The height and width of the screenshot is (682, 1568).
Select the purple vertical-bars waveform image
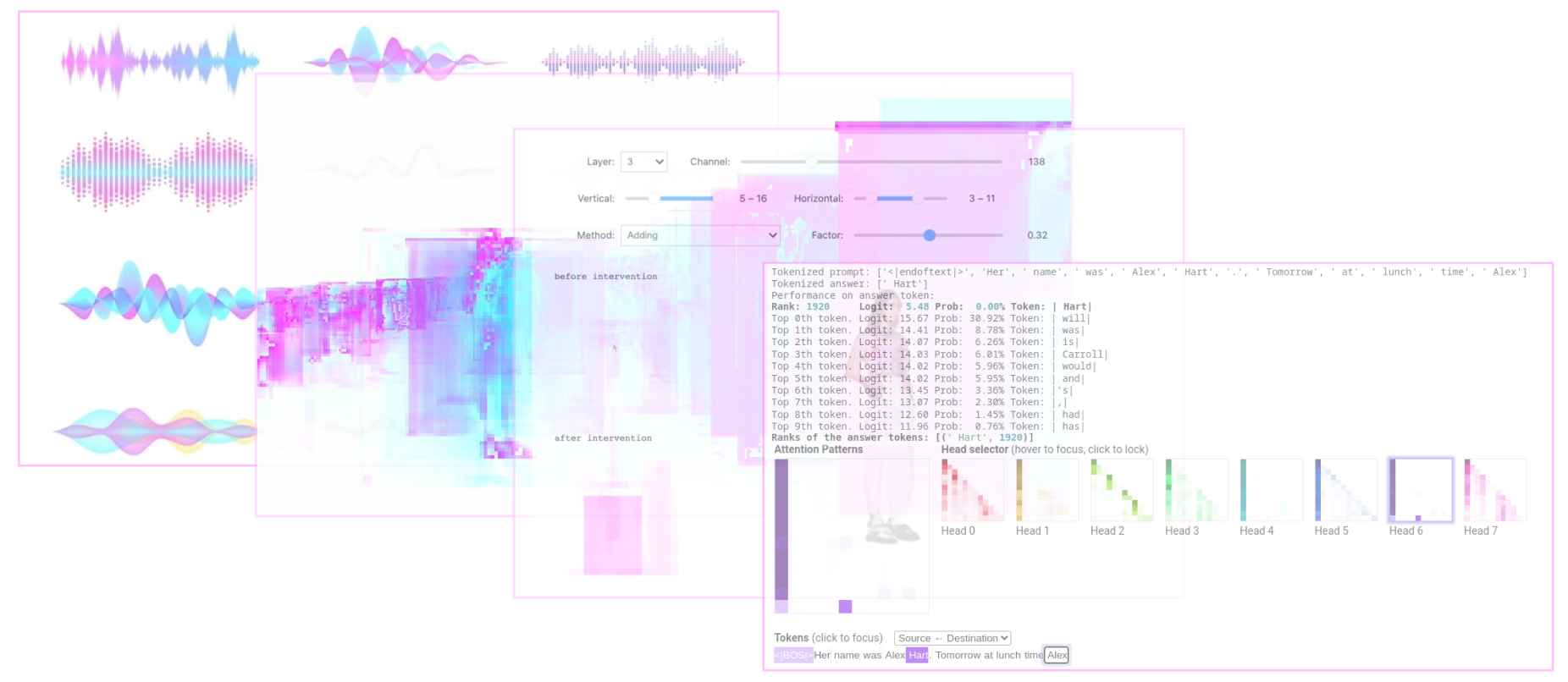click(x=643, y=60)
